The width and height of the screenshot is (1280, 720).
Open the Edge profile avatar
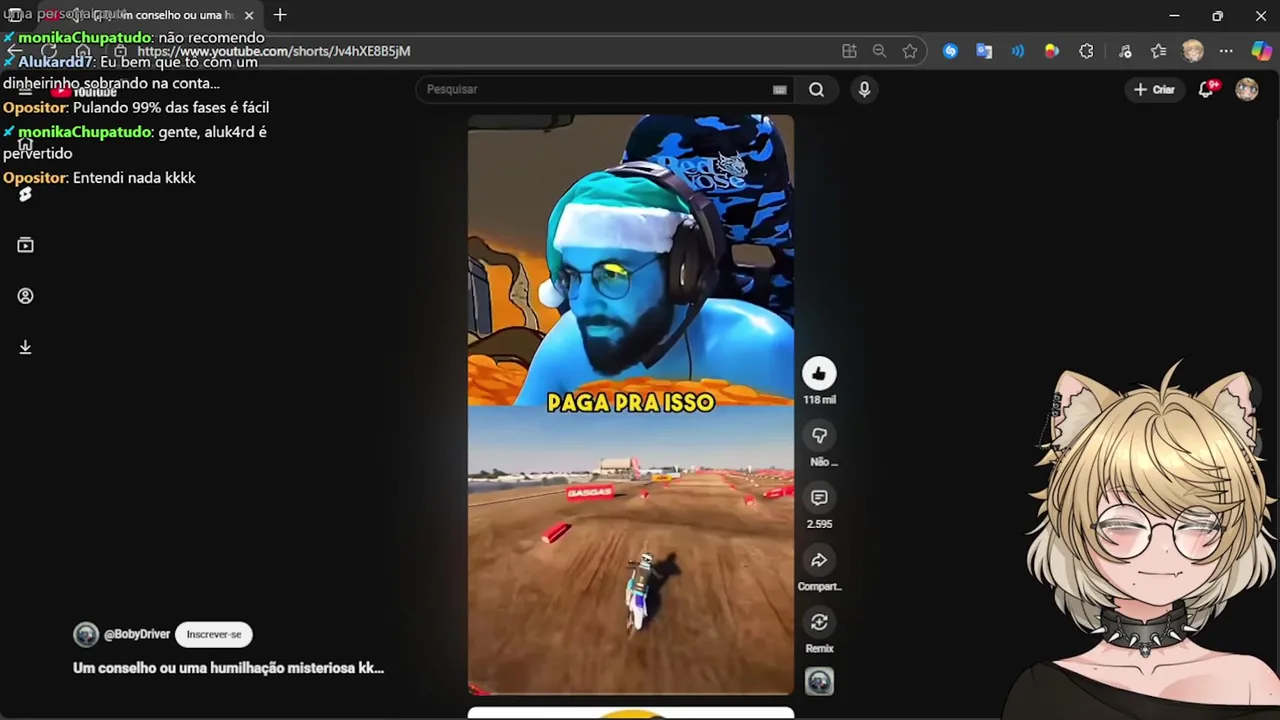tap(1192, 51)
